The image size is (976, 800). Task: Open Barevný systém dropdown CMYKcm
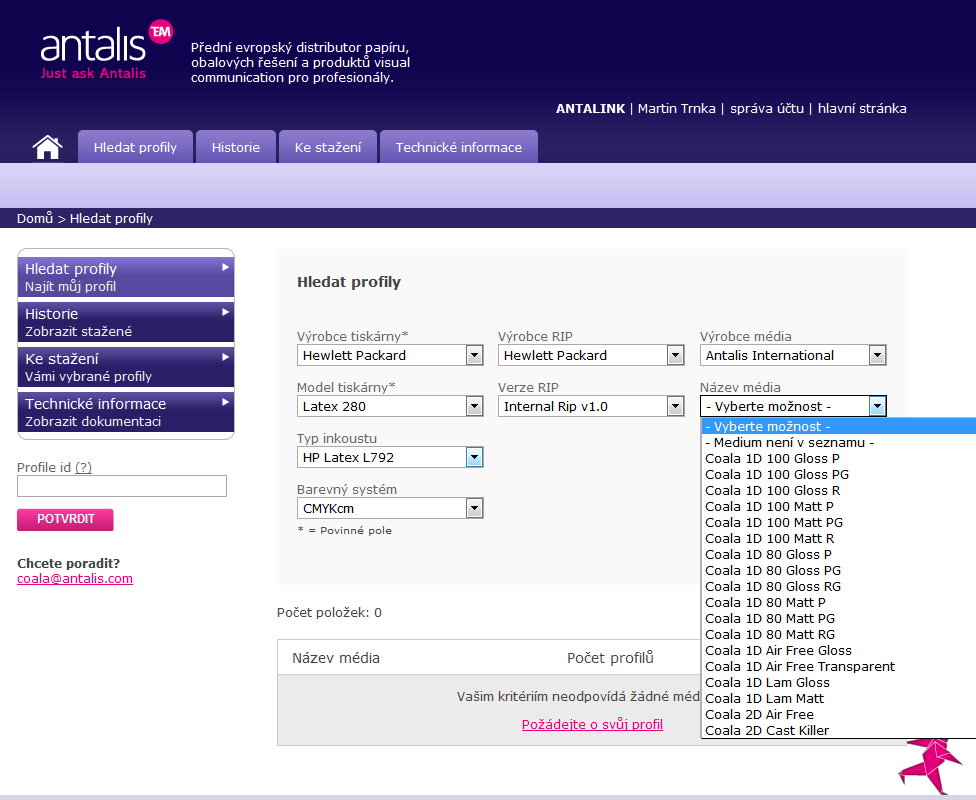coord(390,509)
